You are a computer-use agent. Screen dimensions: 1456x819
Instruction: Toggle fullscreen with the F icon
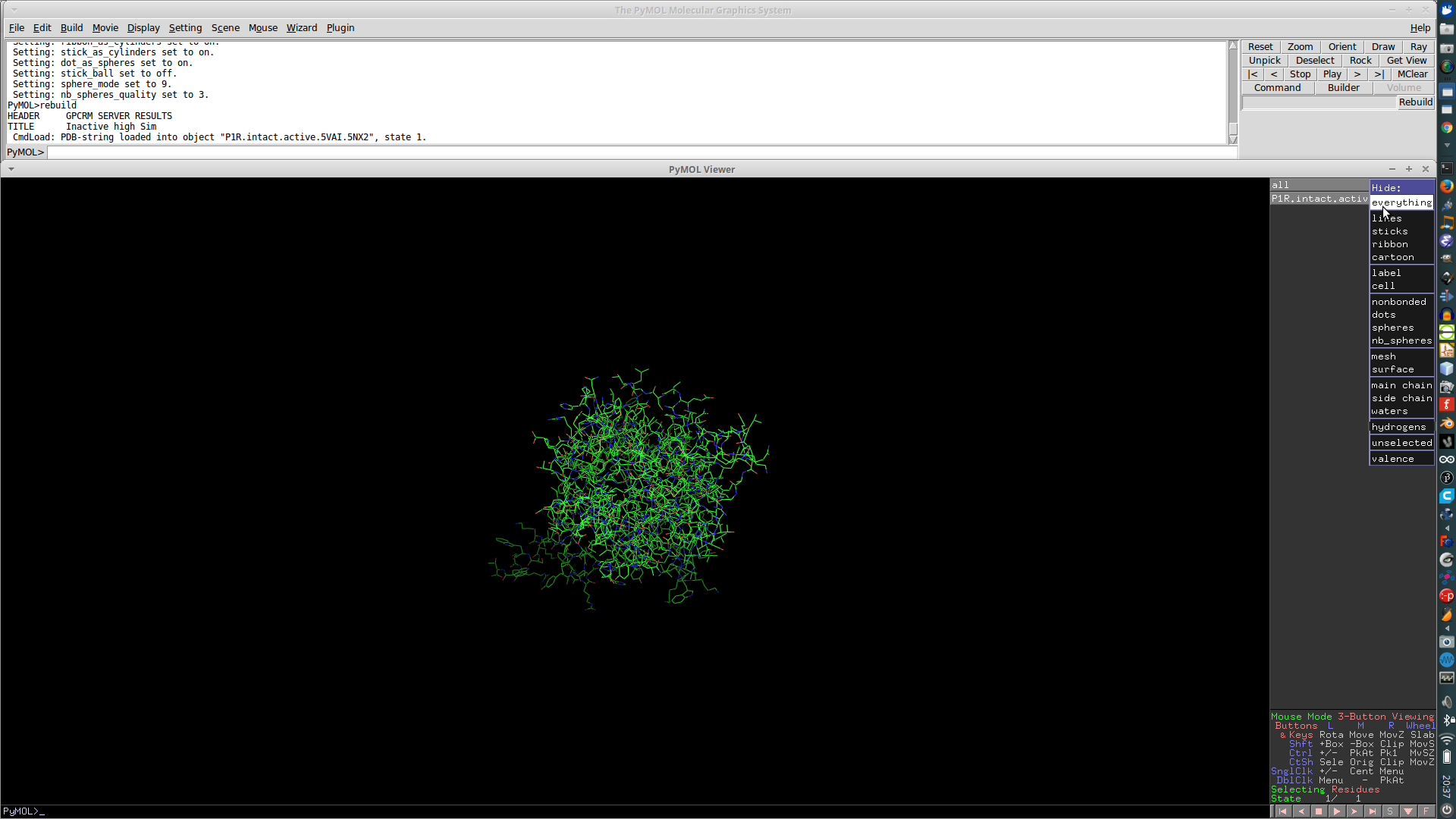[x=1426, y=811]
